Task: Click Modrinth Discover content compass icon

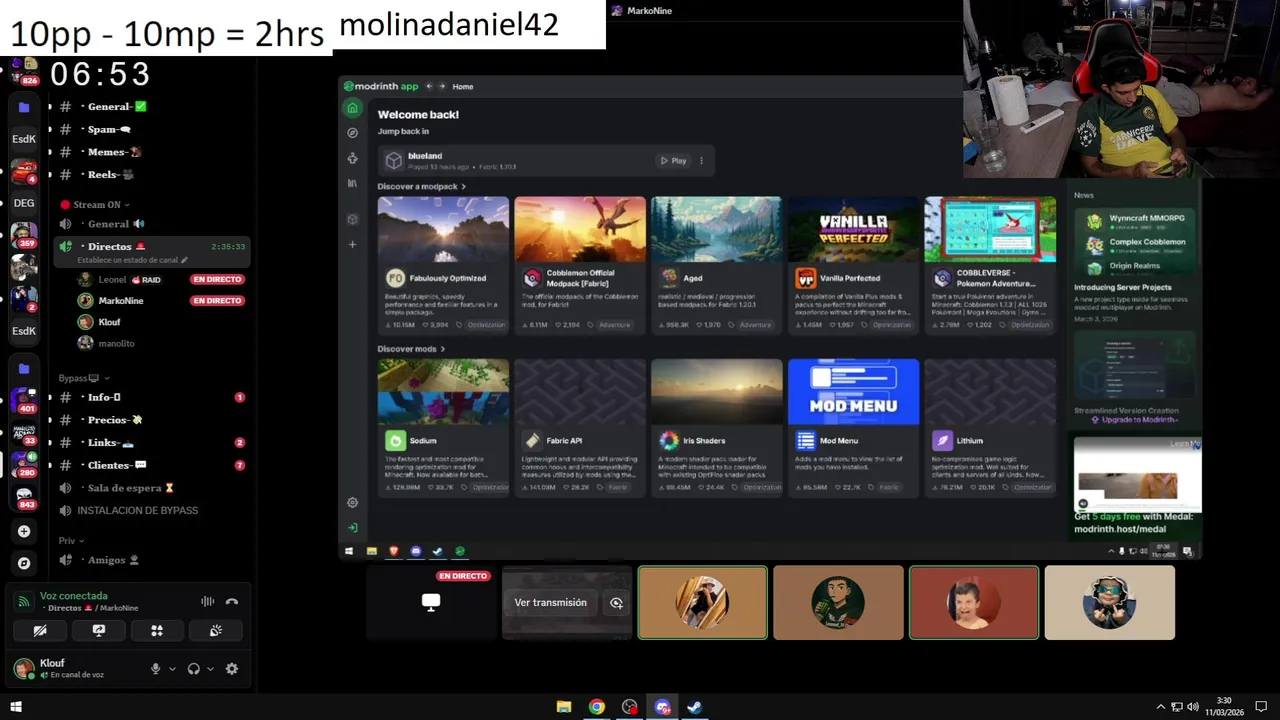Action: coord(352,133)
